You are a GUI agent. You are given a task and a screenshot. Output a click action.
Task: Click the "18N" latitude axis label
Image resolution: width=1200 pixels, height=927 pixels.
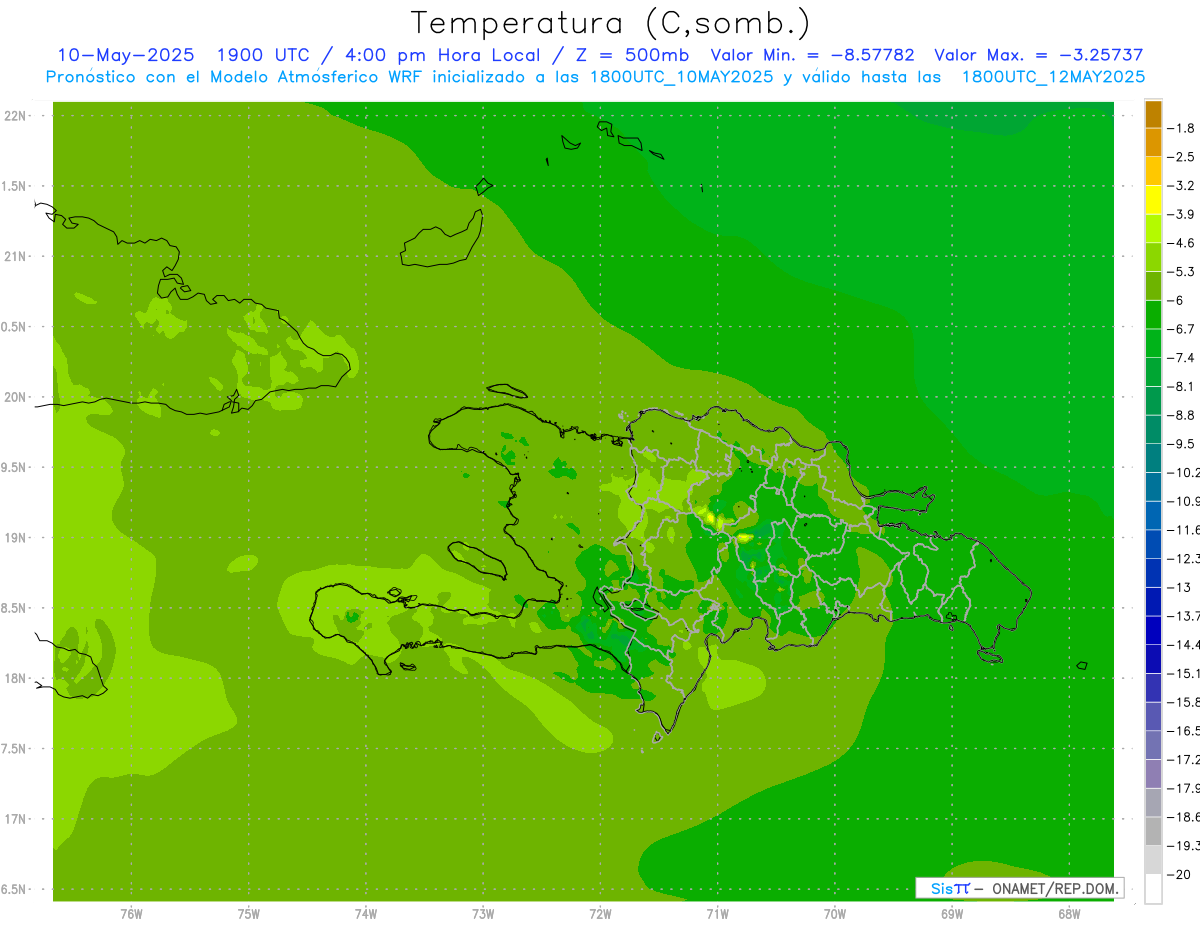16,678
